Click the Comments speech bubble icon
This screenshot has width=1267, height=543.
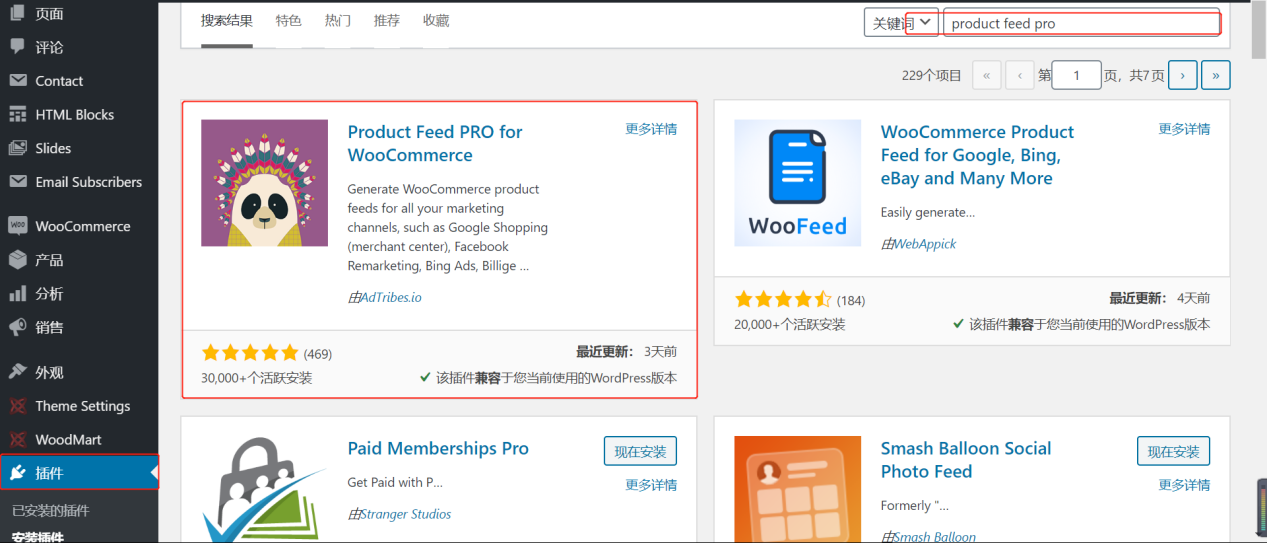coord(17,47)
